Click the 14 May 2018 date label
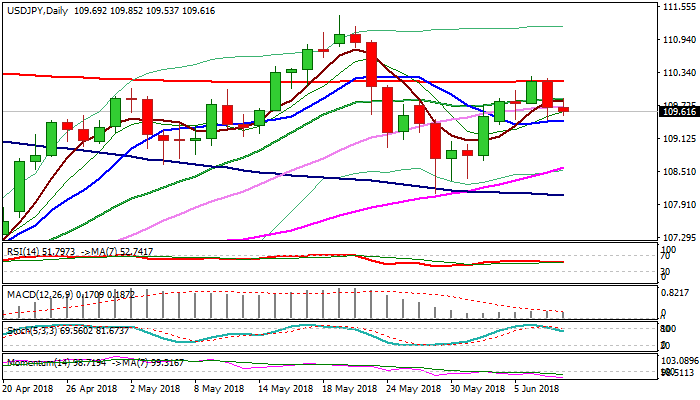The image size is (700, 400). point(281,387)
